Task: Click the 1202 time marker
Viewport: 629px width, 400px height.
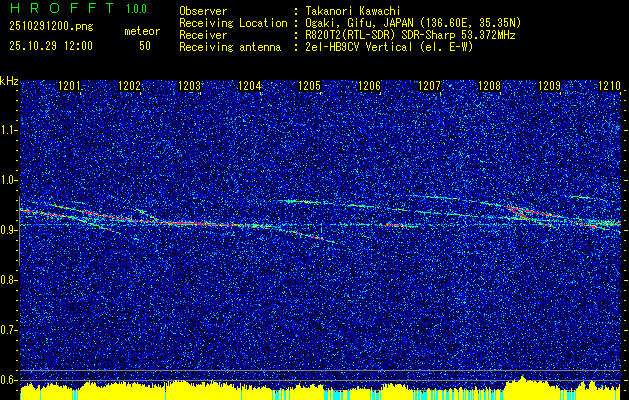Action: tap(130, 85)
